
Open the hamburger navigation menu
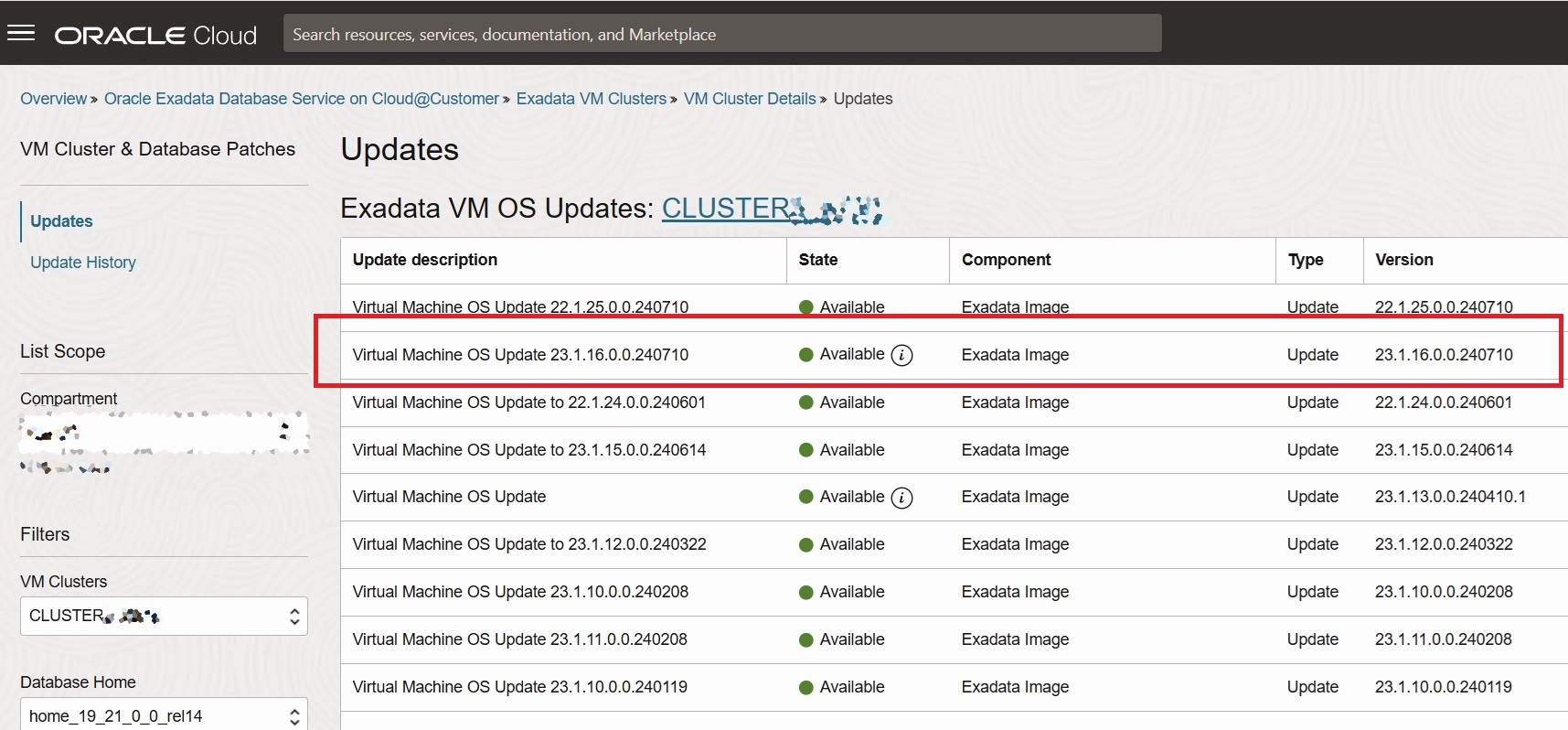point(21,34)
